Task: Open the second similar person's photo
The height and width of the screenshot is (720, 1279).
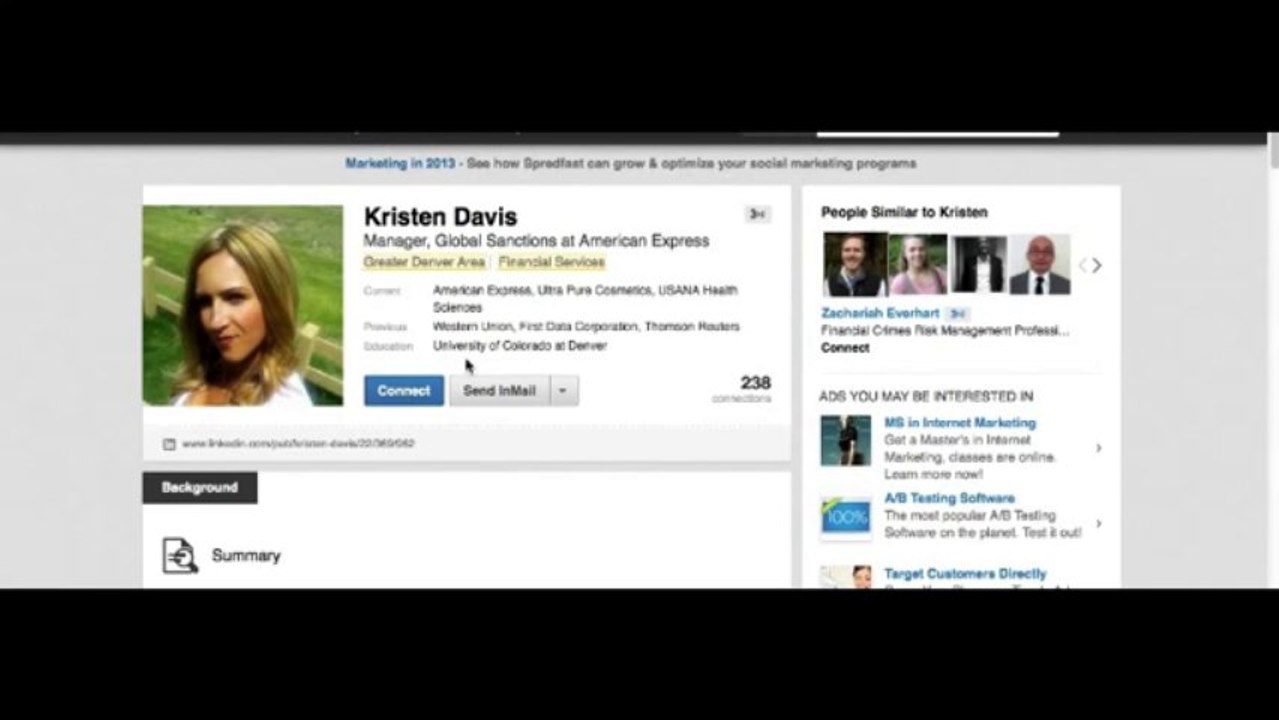Action: tap(917, 265)
